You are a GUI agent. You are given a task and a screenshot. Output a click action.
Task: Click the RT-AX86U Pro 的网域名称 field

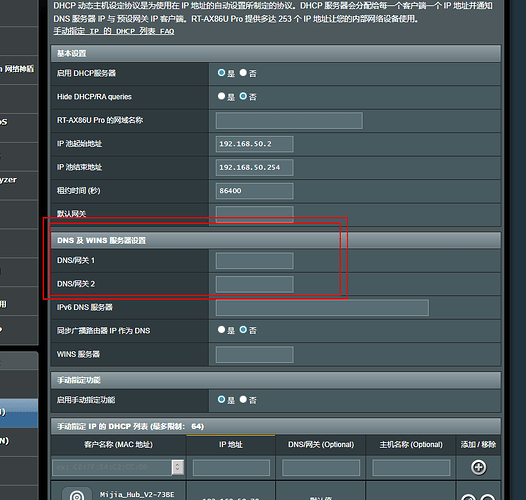pyautogui.click(x=289, y=120)
